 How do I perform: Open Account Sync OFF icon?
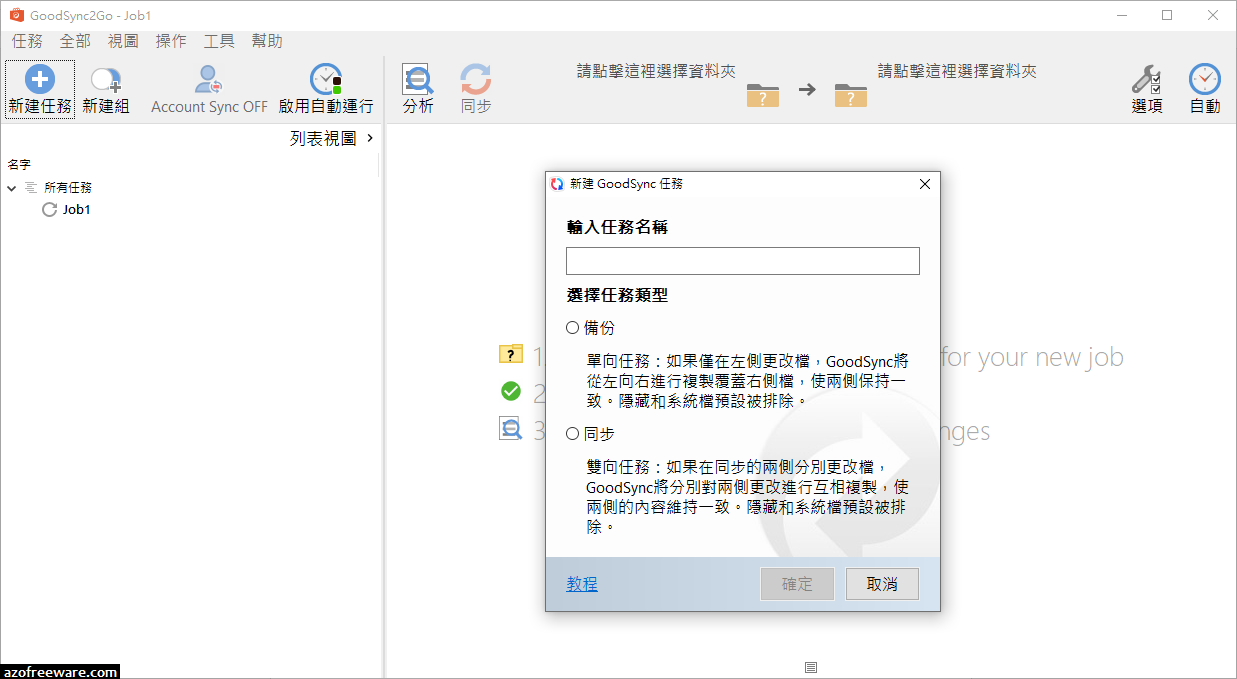[x=209, y=80]
